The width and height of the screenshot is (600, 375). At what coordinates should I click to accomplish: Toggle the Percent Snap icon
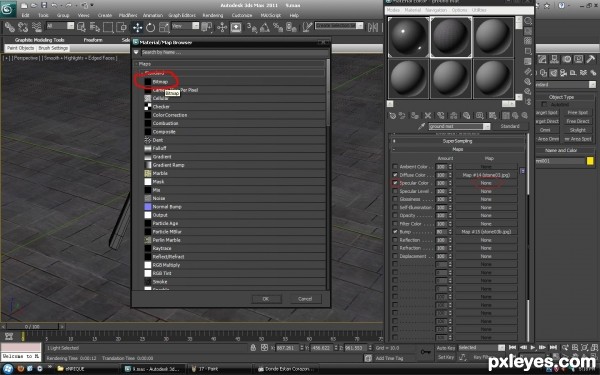(278, 27)
